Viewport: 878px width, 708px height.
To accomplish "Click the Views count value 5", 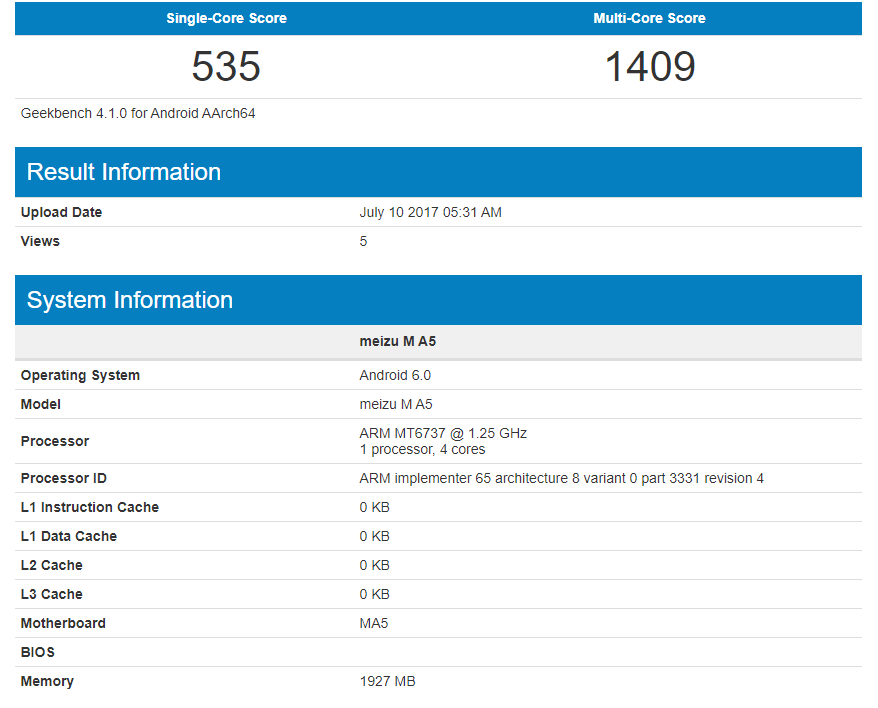I will tap(362, 241).
